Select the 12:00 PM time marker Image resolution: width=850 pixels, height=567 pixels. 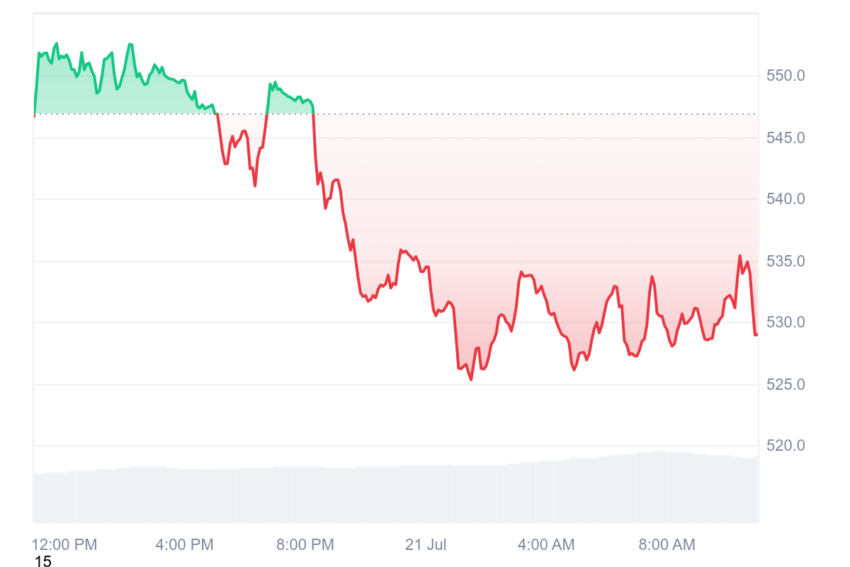tap(65, 544)
